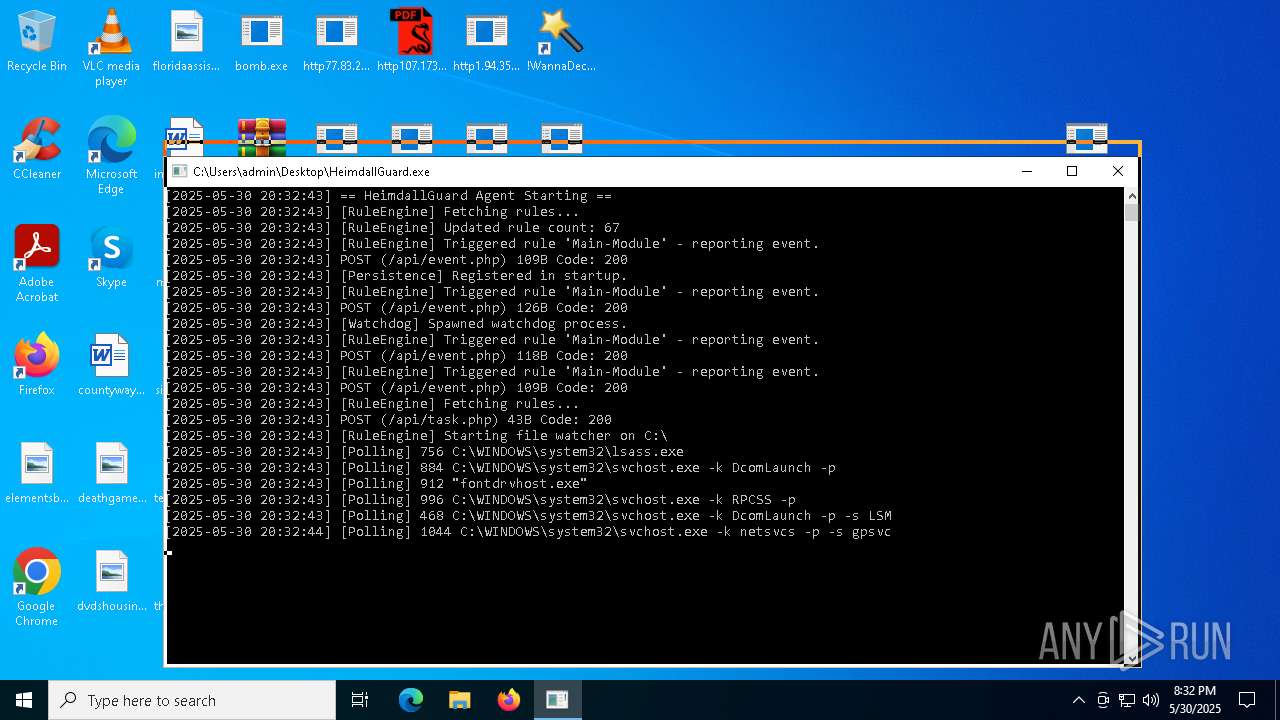Open the HeimdallGuard console system menu icon
This screenshot has height=720, width=1280.
click(x=179, y=171)
